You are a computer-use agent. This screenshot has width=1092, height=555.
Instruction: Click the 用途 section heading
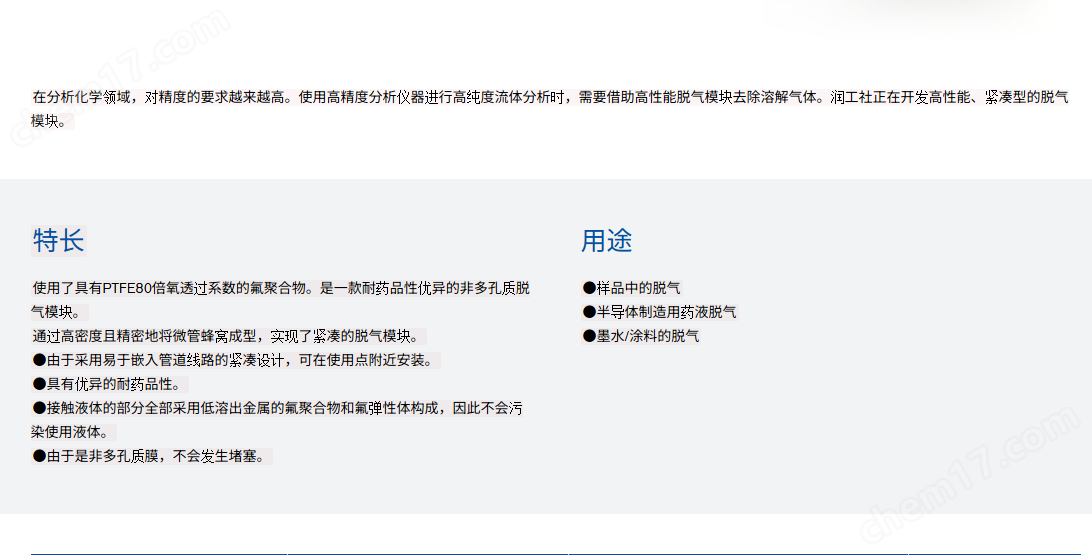pos(606,241)
